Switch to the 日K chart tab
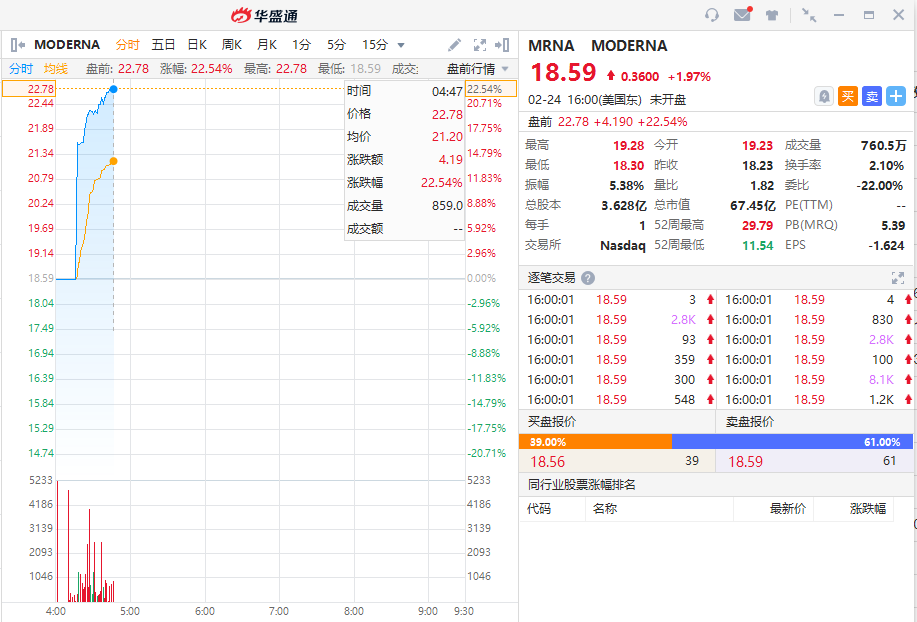The image size is (917, 622). pos(197,45)
